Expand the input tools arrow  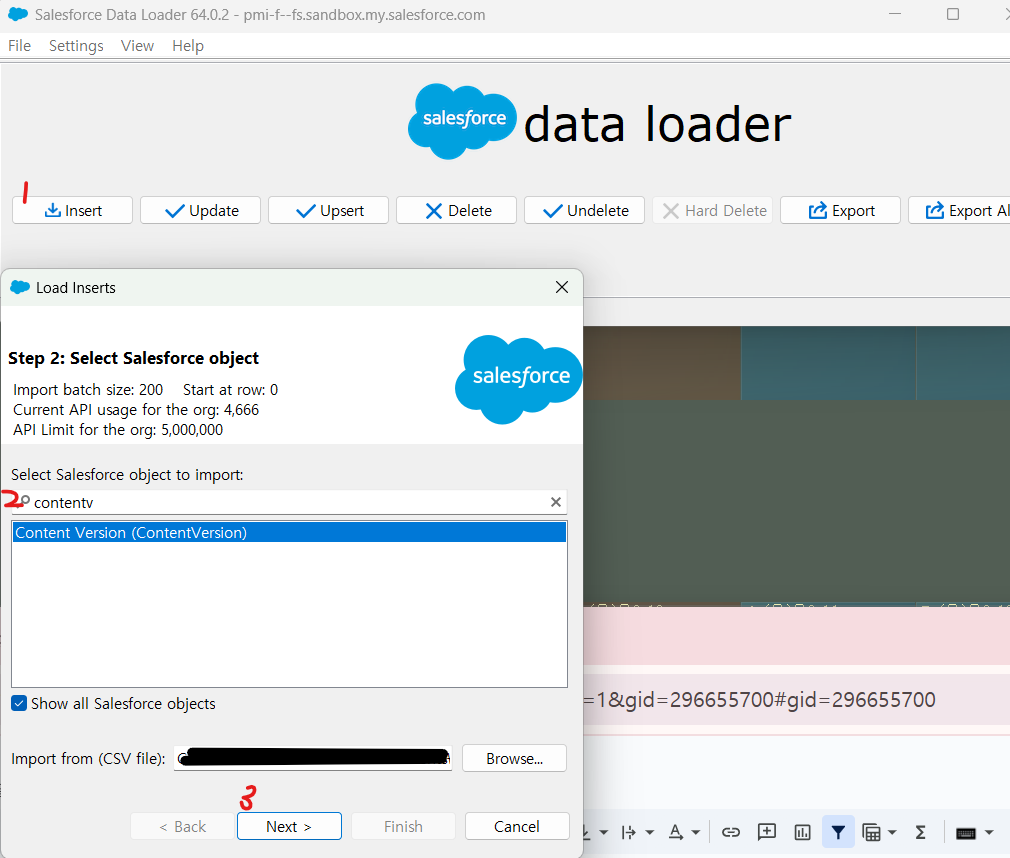(x=989, y=833)
